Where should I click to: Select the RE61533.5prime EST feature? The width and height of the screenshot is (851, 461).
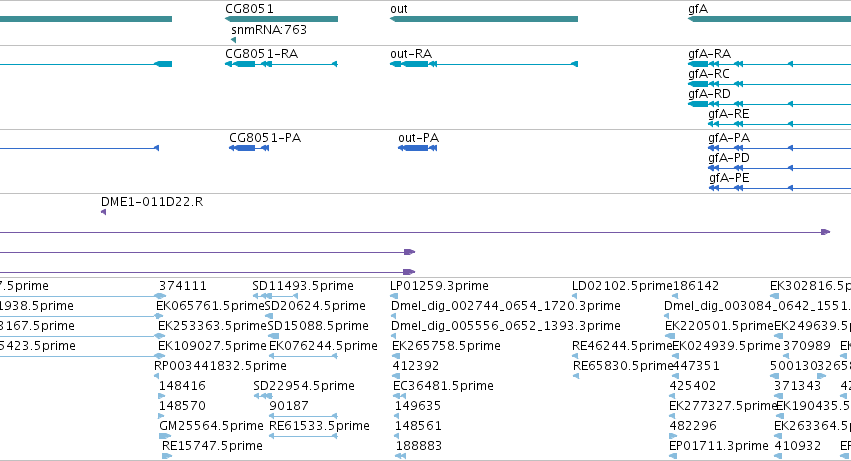[303, 436]
